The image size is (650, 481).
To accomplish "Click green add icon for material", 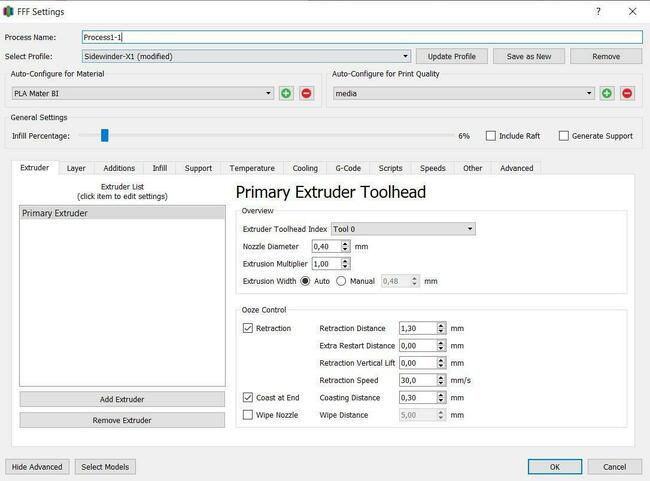I will pyautogui.click(x=287, y=93).
